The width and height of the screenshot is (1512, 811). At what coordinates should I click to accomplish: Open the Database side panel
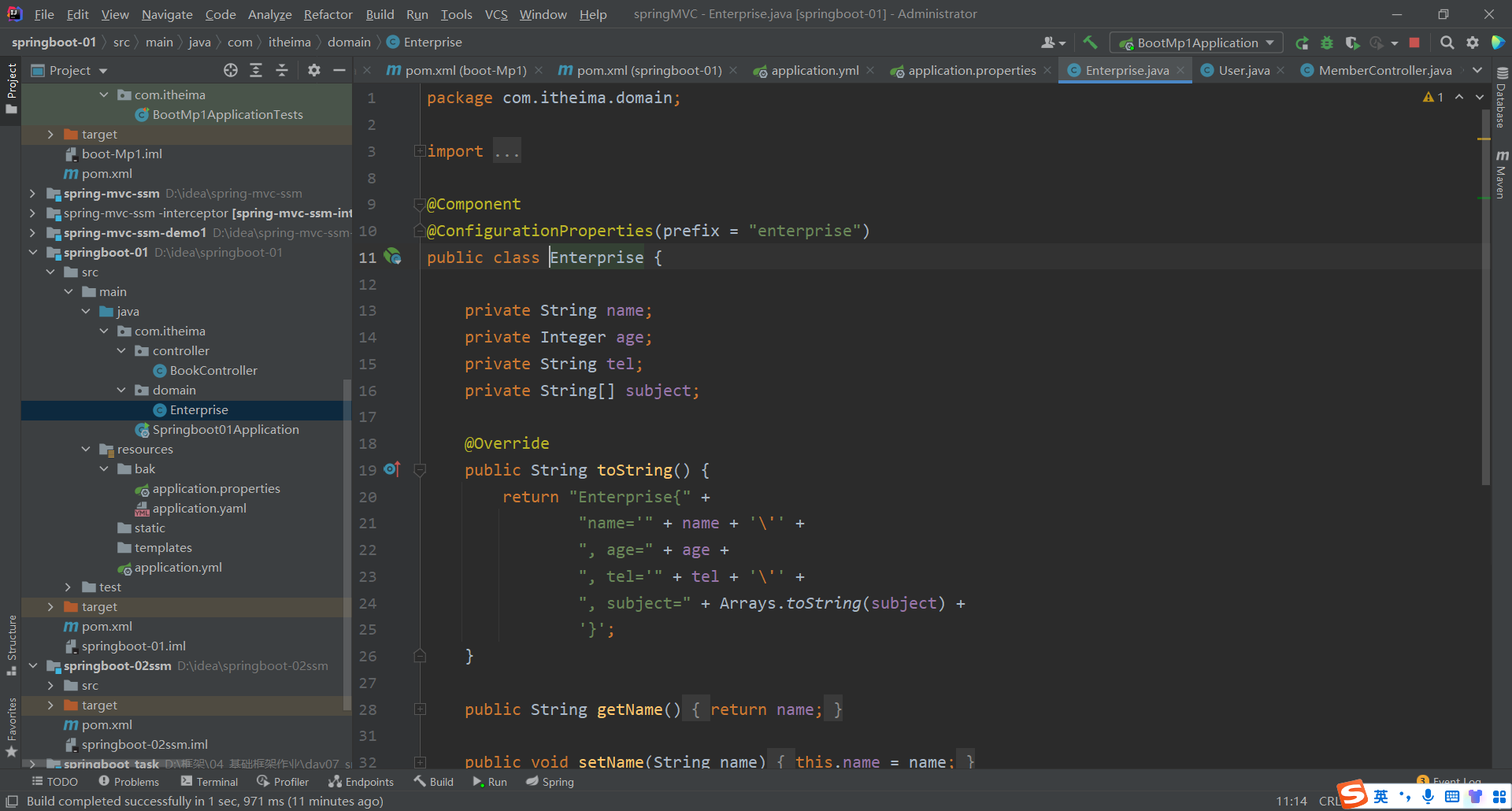(x=1502, y=97)
